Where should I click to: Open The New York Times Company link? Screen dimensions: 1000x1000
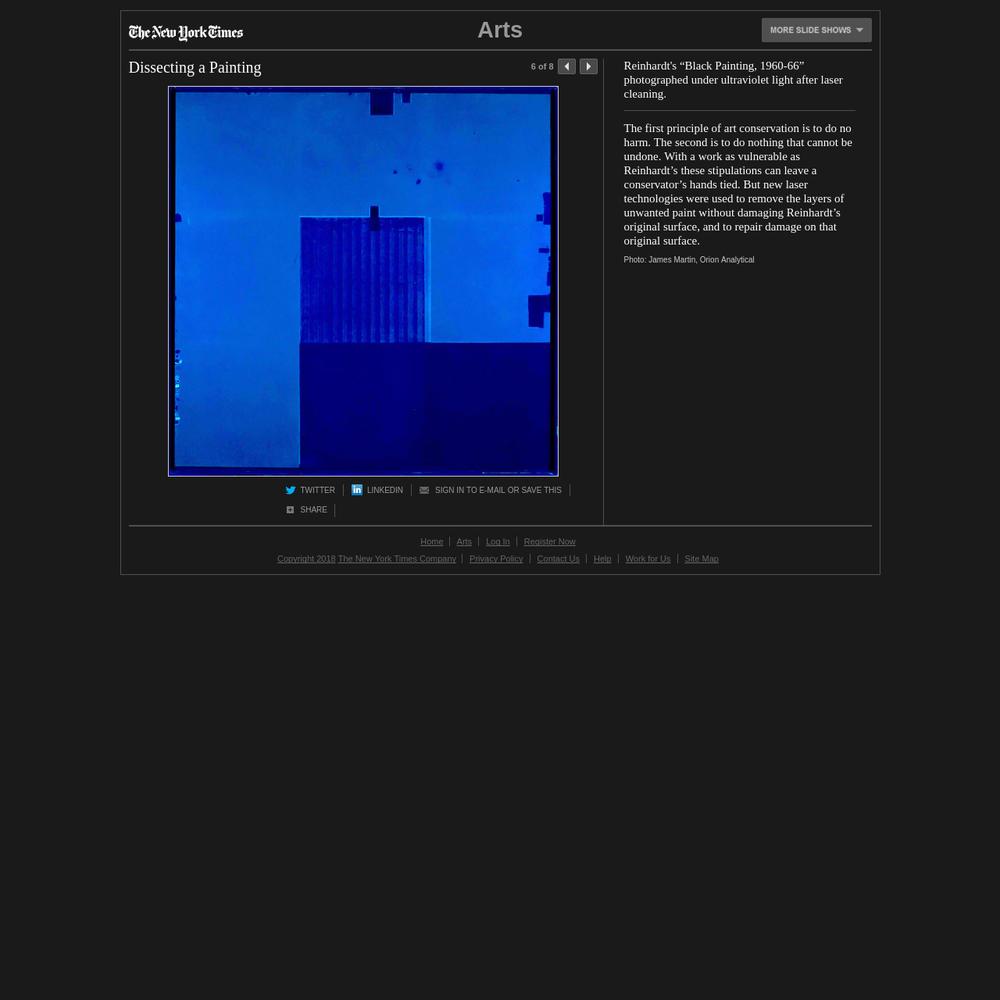(x=397, y=559)
